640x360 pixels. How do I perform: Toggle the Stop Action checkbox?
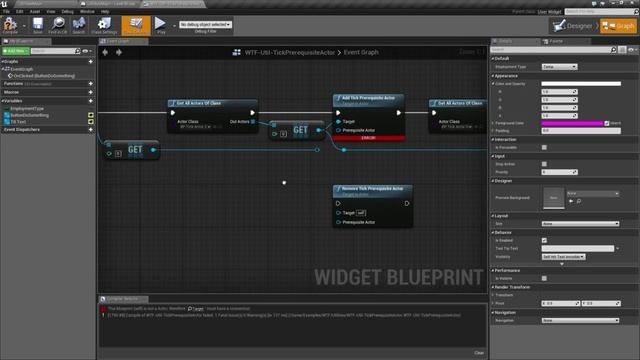pyautogui.click(x=544, y=164)
